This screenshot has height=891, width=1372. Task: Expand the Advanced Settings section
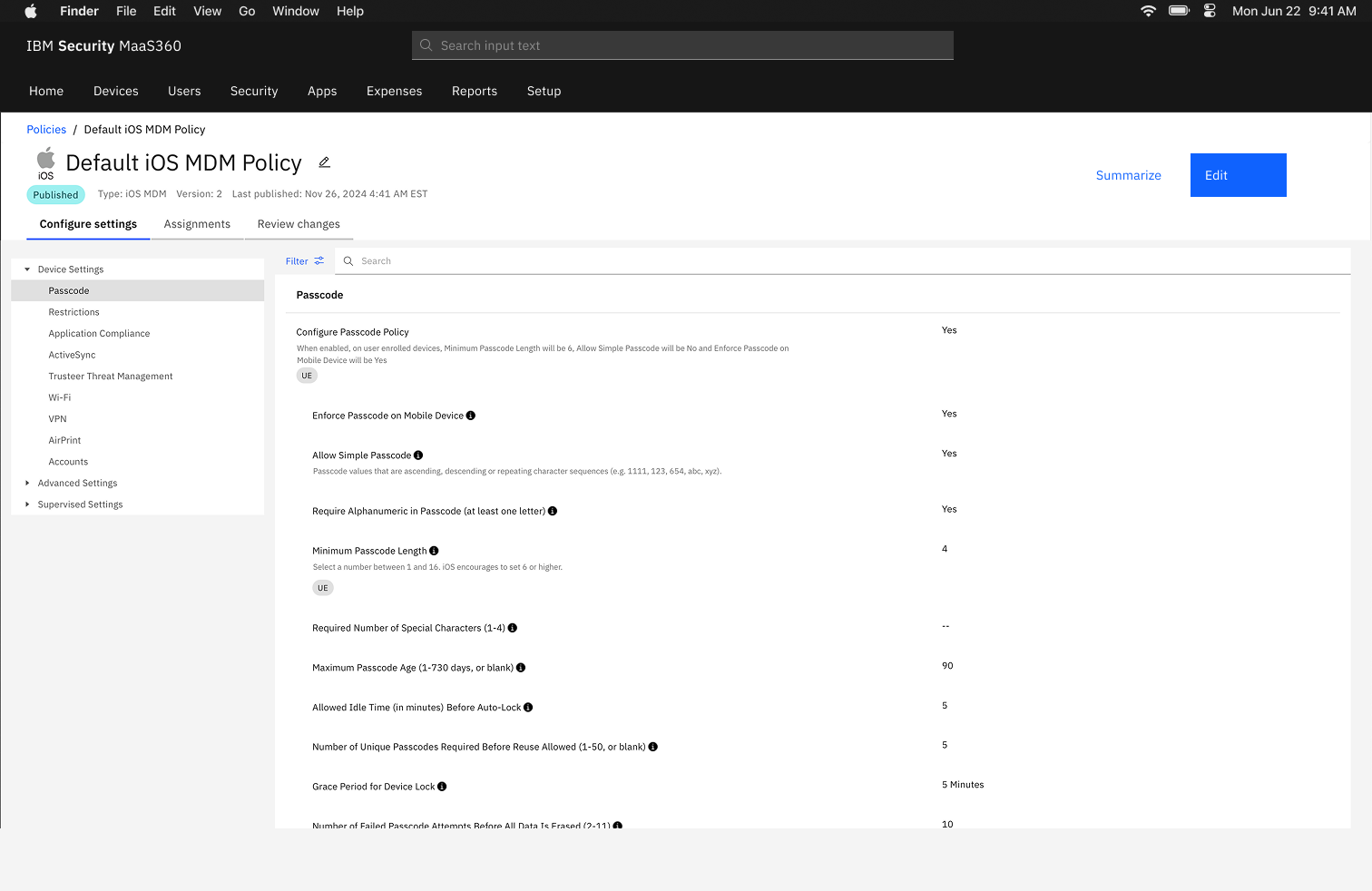pyautogui.click(x=27, y=484)
